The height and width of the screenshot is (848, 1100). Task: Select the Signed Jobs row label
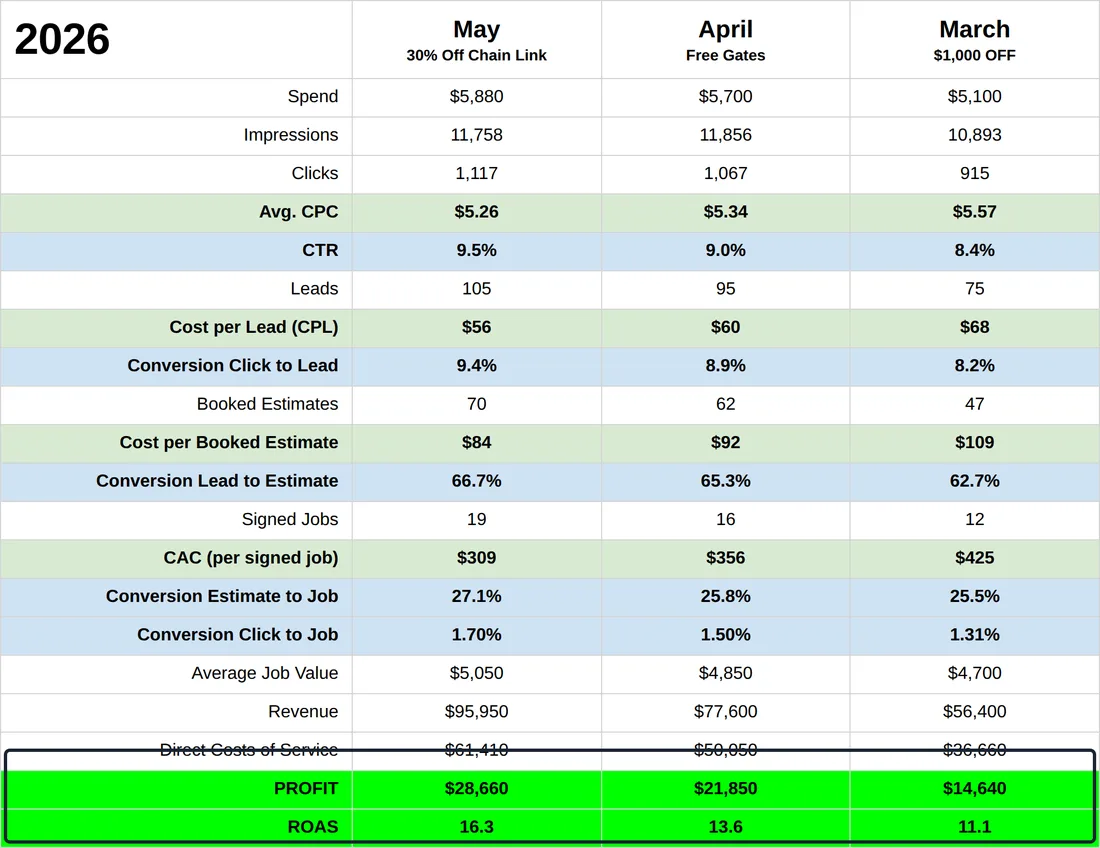pos(290,519)
